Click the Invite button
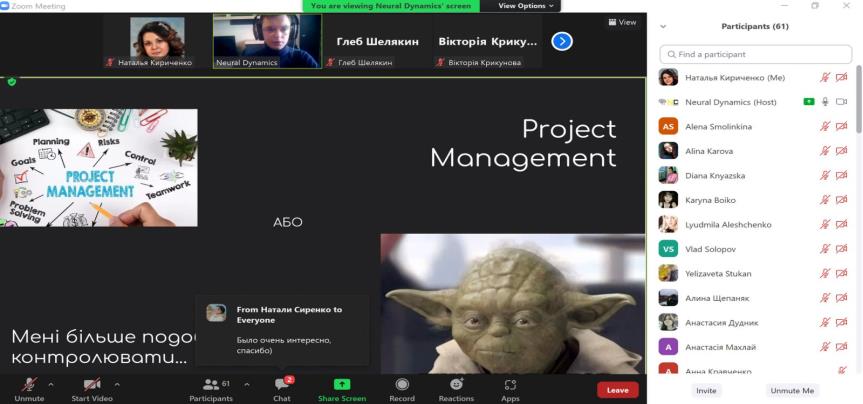 click(x=706, y=390)
